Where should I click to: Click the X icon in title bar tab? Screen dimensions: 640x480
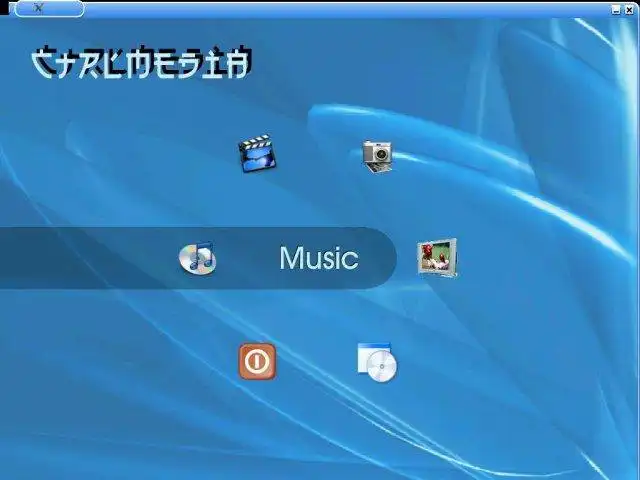[38, 8]
